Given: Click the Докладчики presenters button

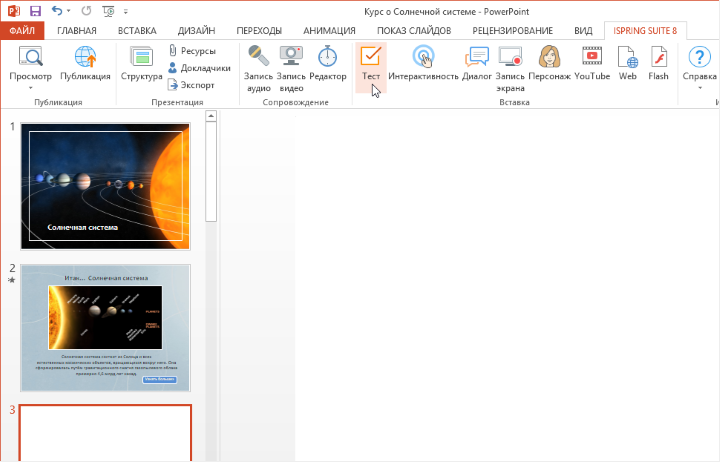Looking at the screenshot, I should [199, 68].
